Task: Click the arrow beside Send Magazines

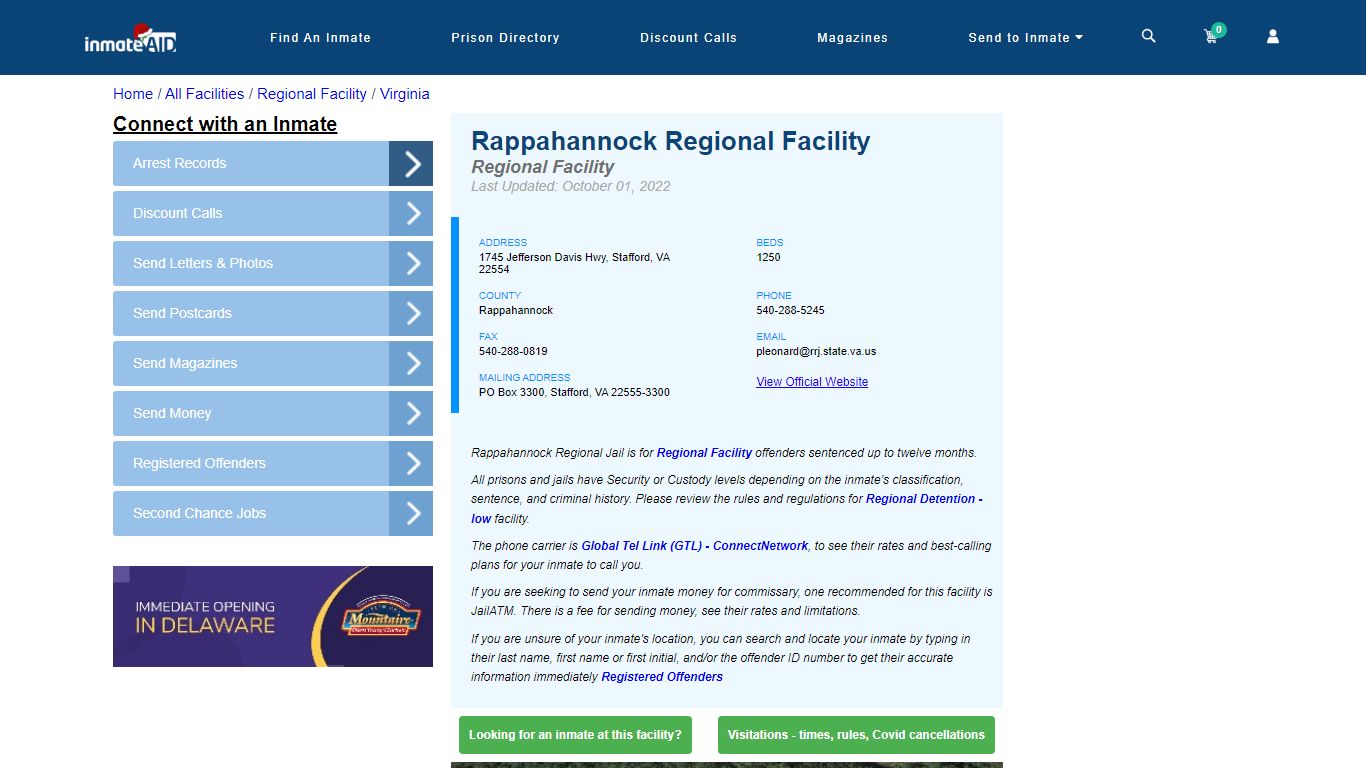Action: click(x=411, y=363)
